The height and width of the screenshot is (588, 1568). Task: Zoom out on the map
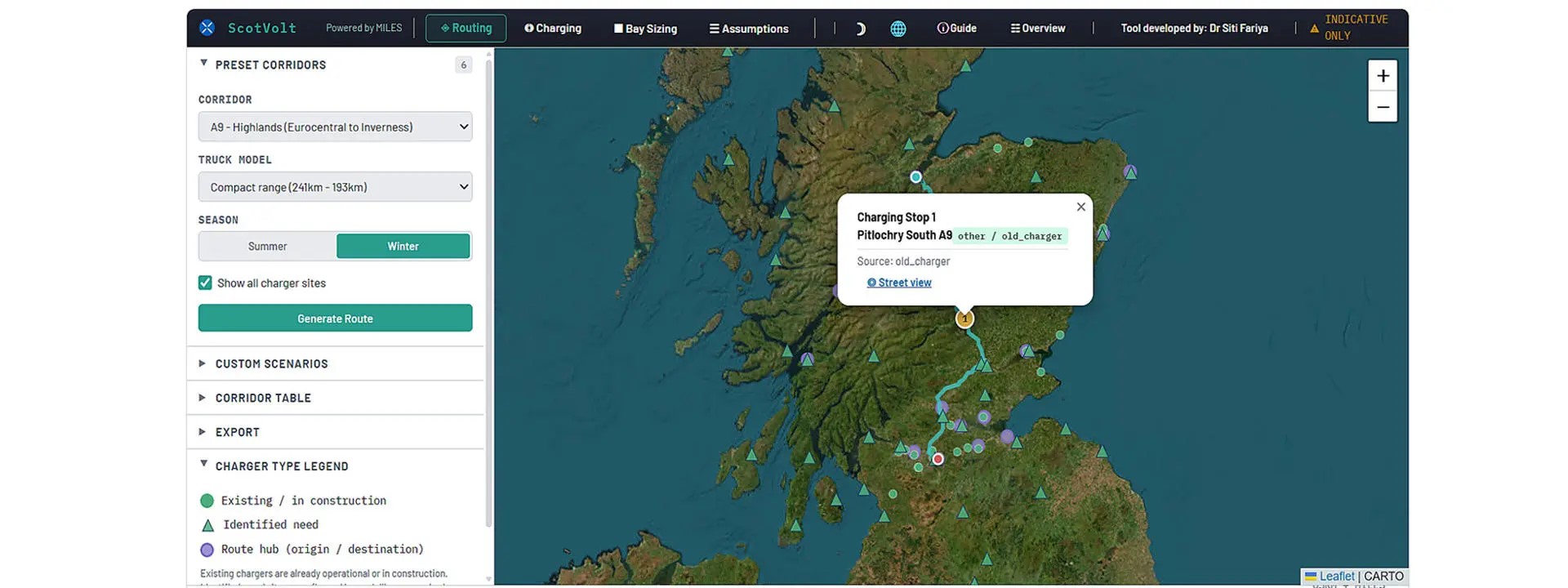[1383, 107]
